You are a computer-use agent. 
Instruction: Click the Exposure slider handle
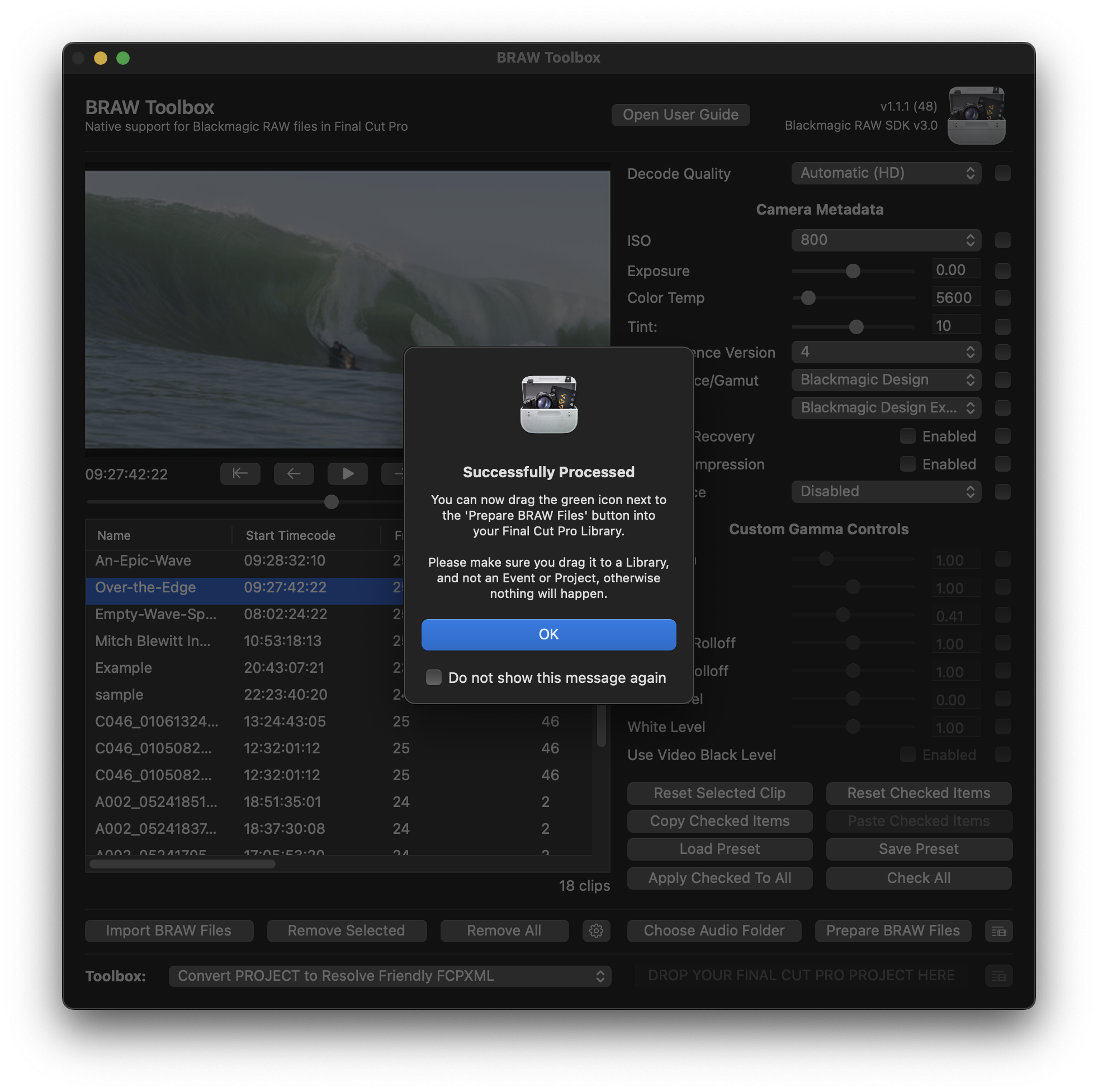853,271
